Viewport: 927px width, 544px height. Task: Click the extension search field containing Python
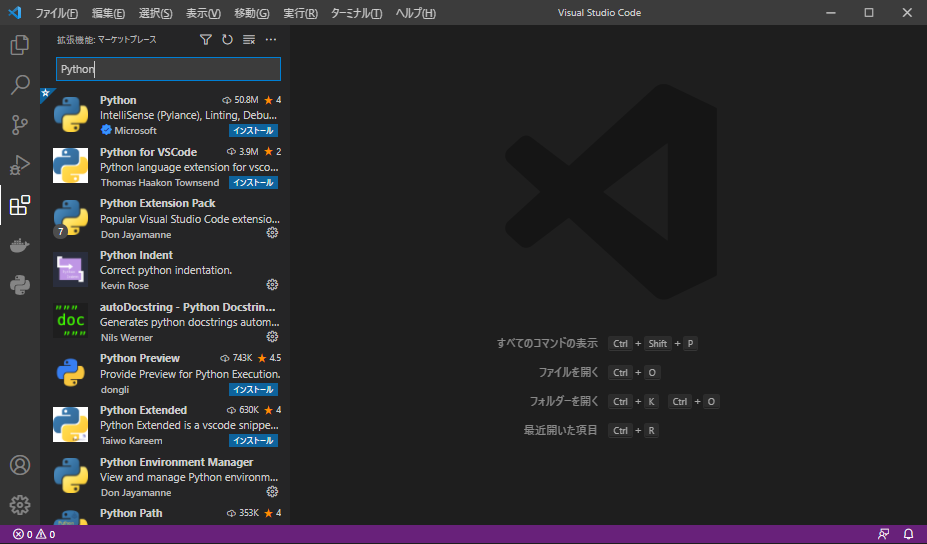pos(168,69)
